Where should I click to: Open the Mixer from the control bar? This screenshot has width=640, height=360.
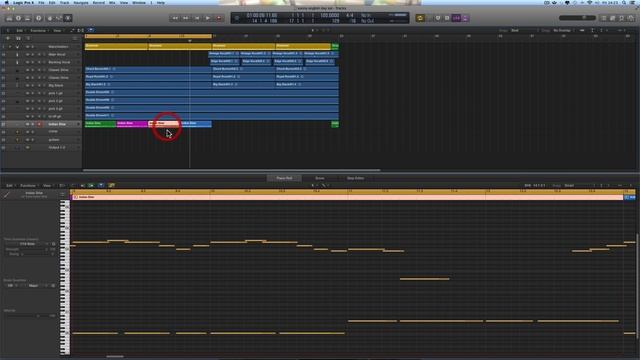(59, 18)
